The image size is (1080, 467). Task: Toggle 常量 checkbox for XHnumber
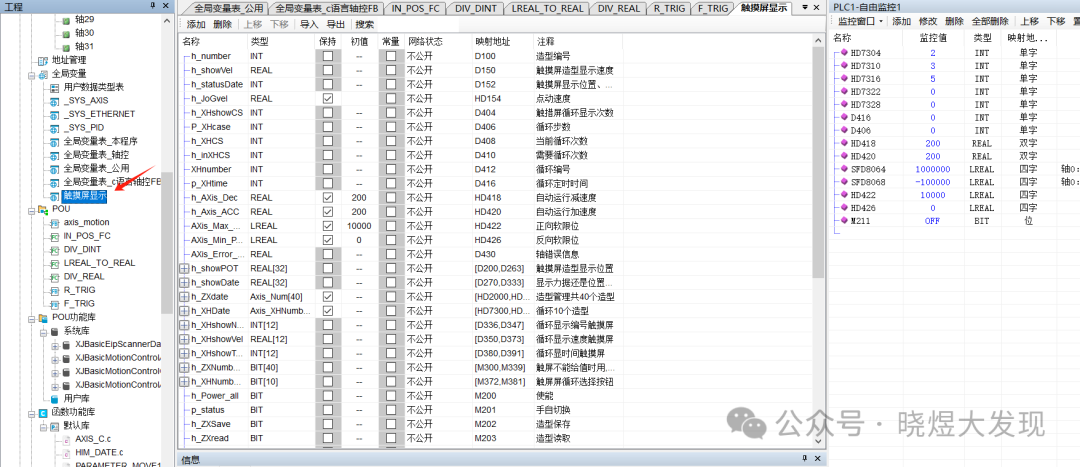coord(391,169)
